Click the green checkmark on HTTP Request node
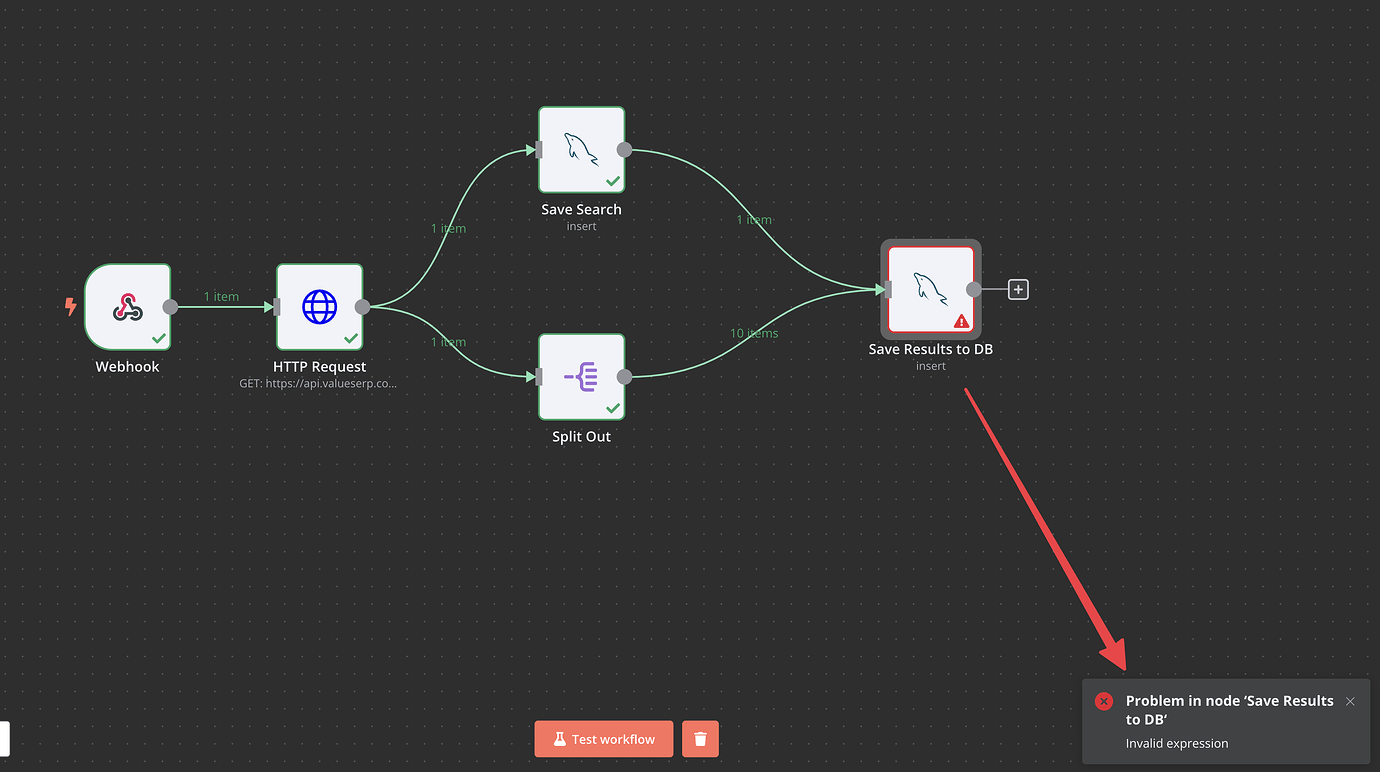This screenshot has width=1380, height=772. click(351, 337)
